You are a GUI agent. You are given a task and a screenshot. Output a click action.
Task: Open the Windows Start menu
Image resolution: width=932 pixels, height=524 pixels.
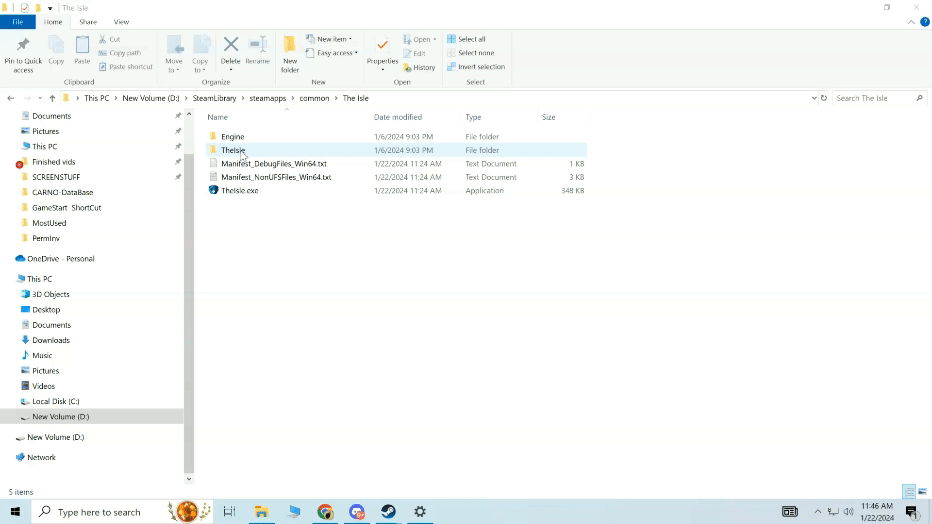point(15,512)
